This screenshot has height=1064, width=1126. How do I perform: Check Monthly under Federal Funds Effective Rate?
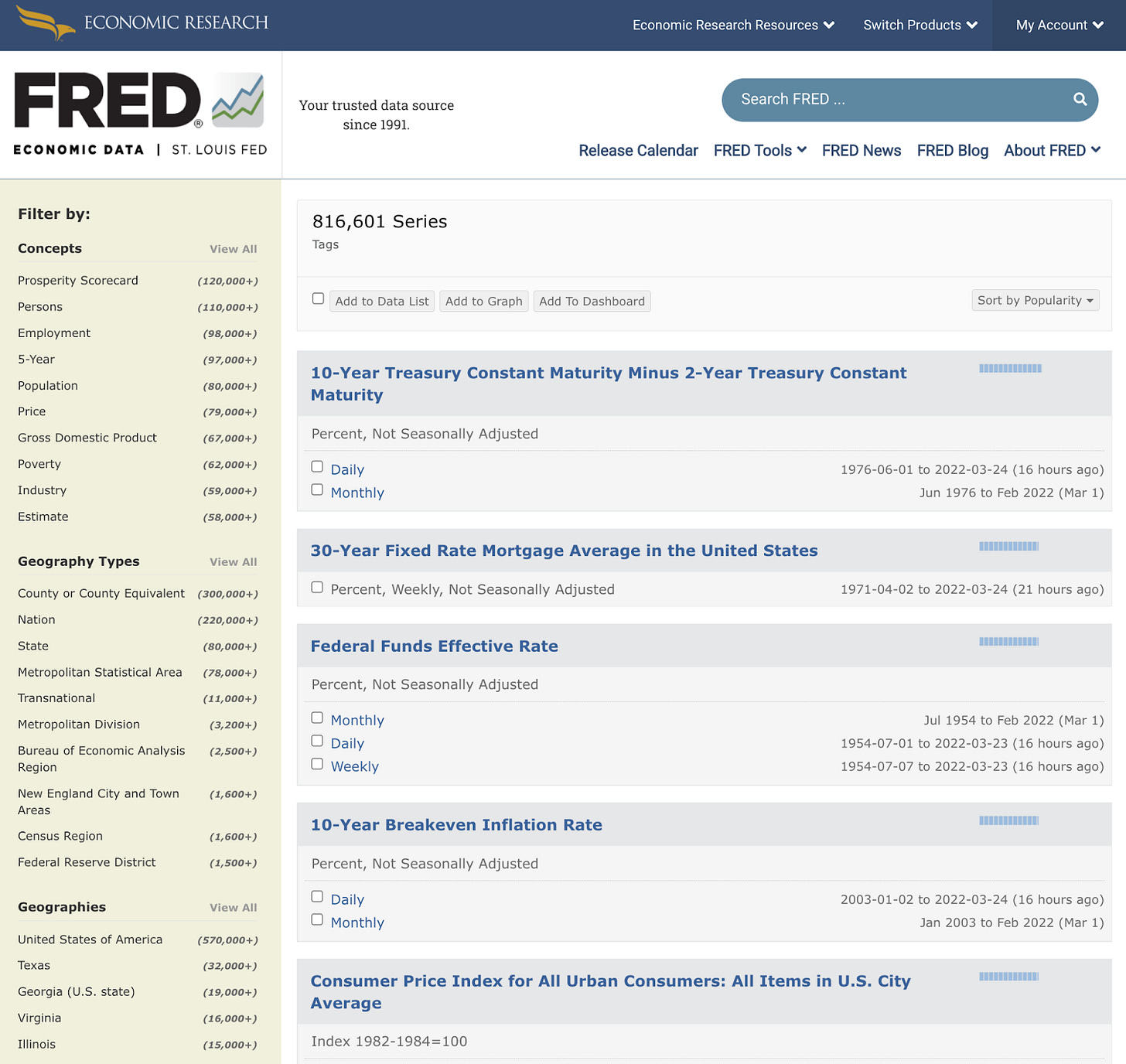317,718
